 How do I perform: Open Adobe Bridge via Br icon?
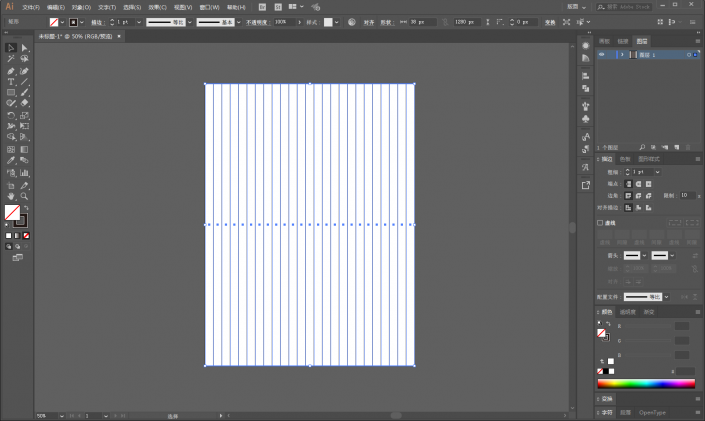click(263, 7)
